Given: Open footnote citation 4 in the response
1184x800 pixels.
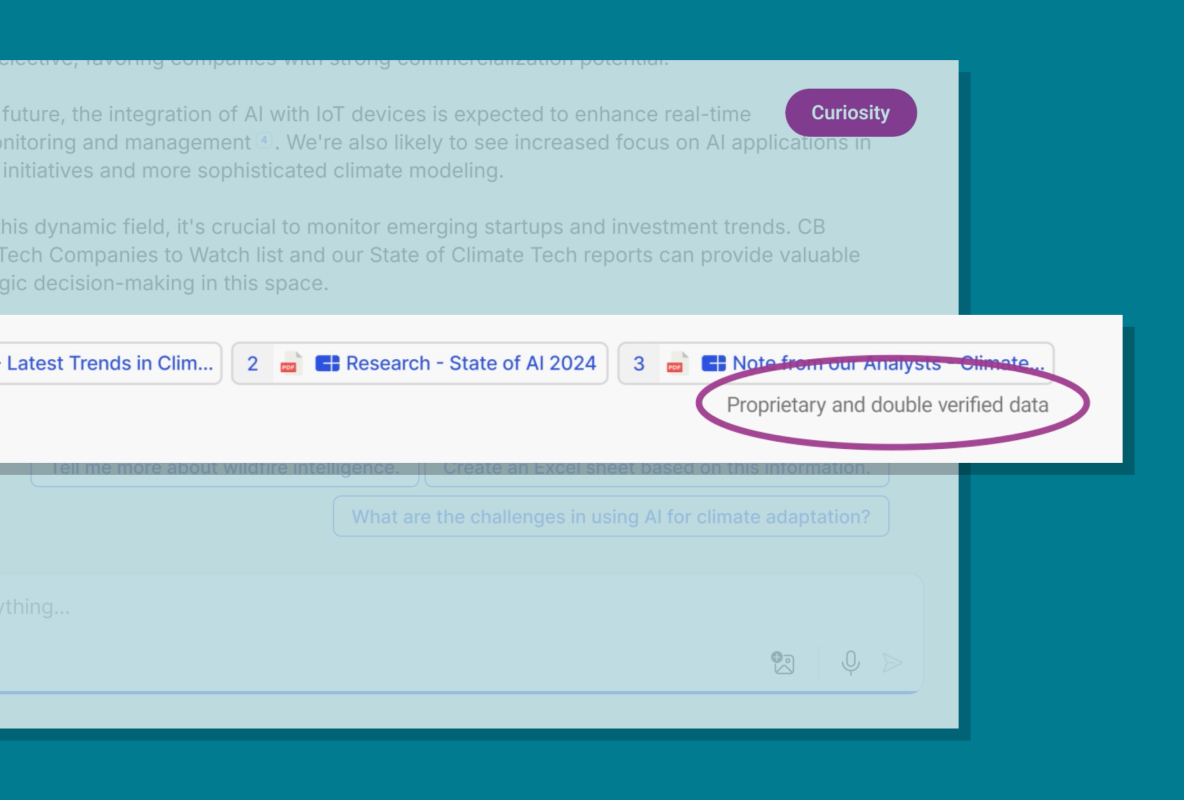Looking at the screenshot, I should point(264,141).
